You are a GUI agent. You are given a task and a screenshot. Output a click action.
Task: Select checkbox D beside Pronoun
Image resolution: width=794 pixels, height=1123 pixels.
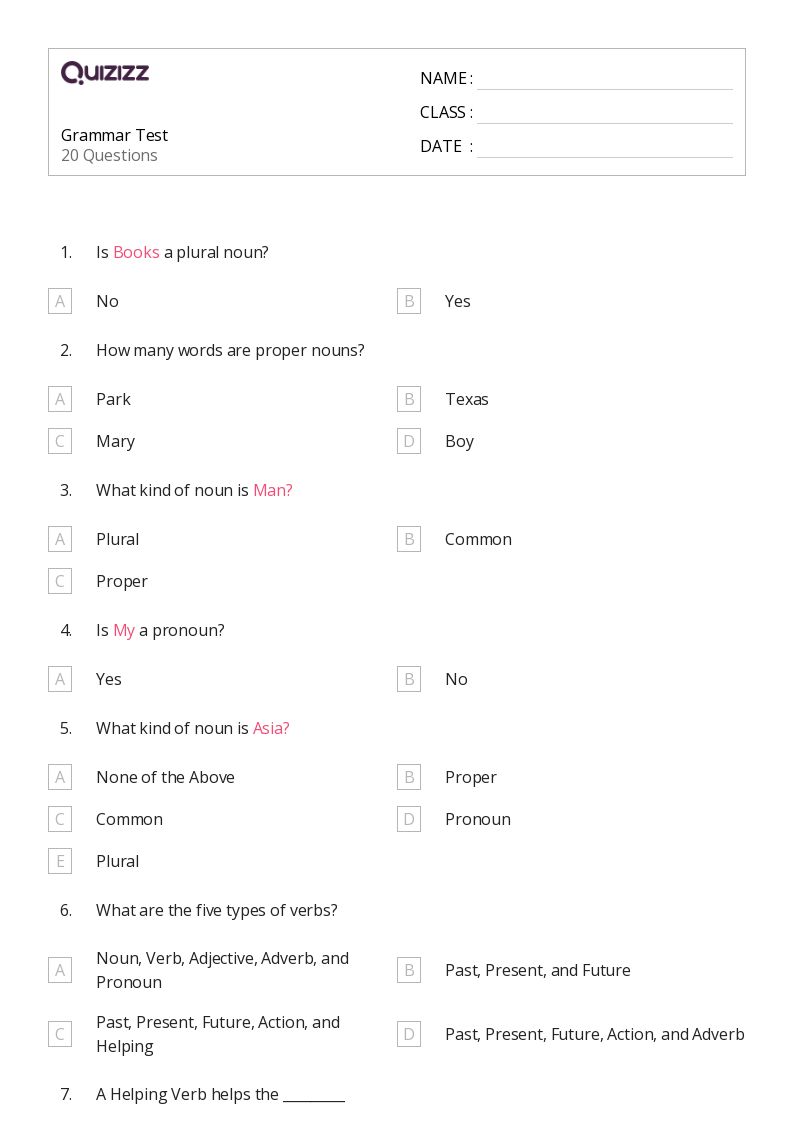pos(409,819)
